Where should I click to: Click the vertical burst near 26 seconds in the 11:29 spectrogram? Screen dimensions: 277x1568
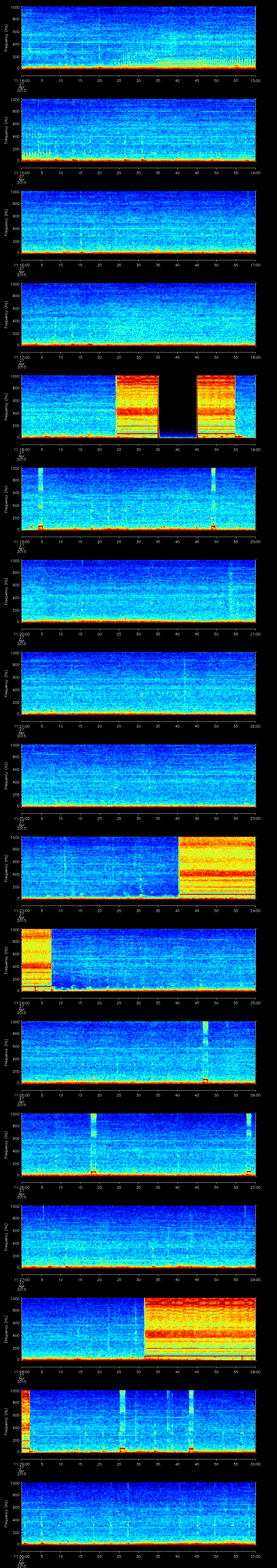122,1421
